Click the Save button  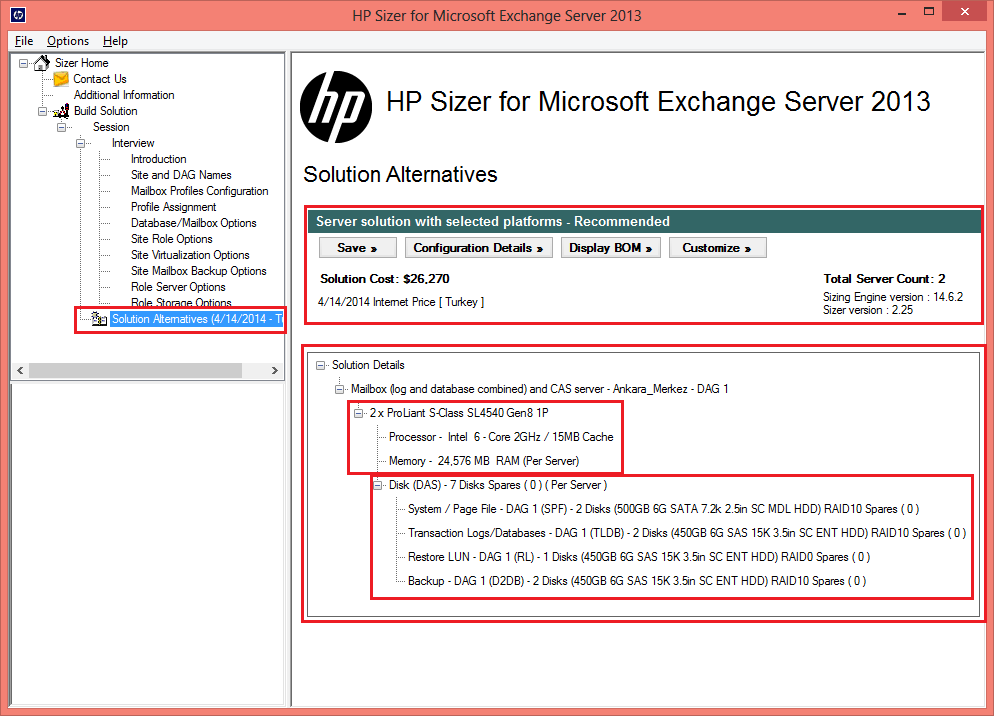[358, 247]
